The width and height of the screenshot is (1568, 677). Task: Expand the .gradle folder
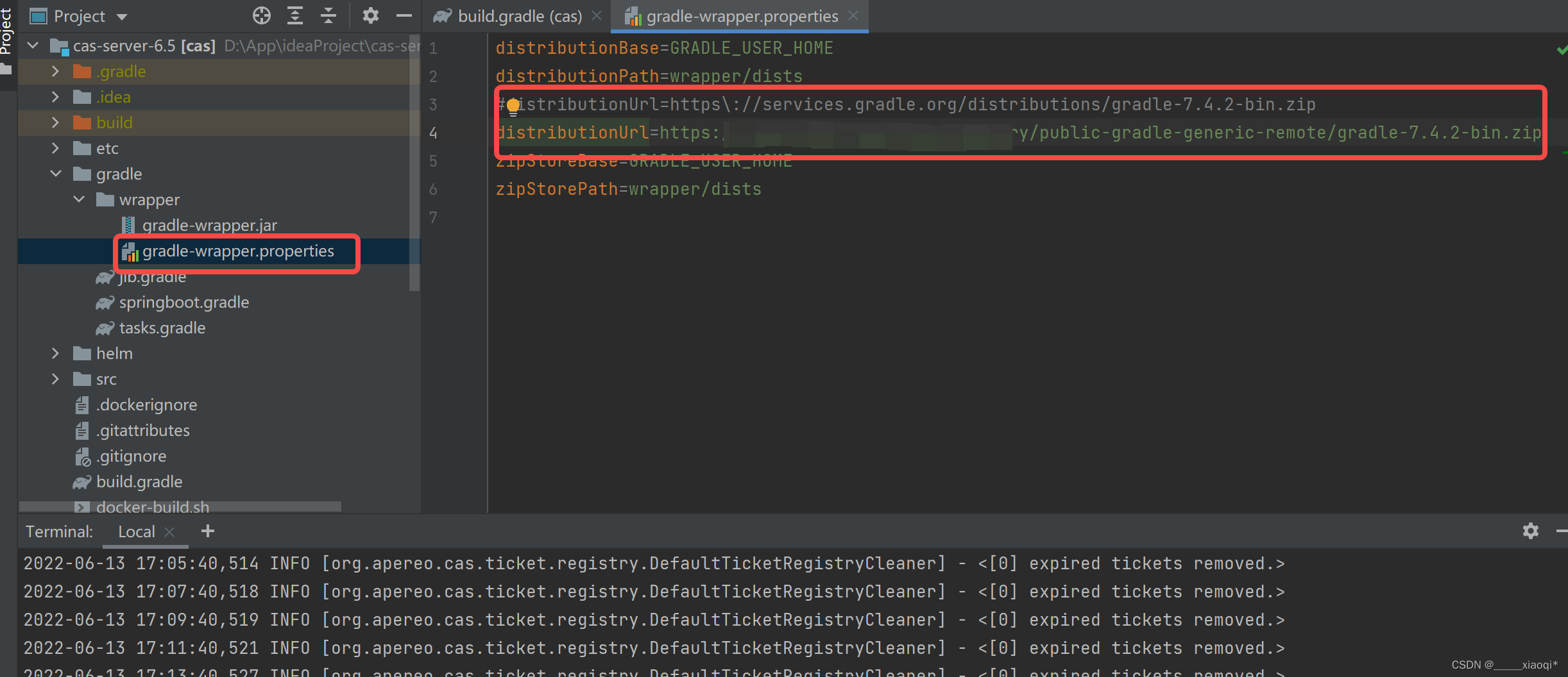pyautogui.click(x=56, y=71)
